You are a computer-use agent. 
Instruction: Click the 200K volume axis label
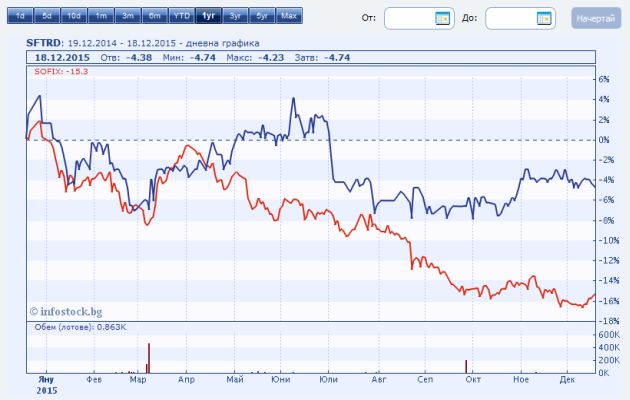[x=609, y=360]
